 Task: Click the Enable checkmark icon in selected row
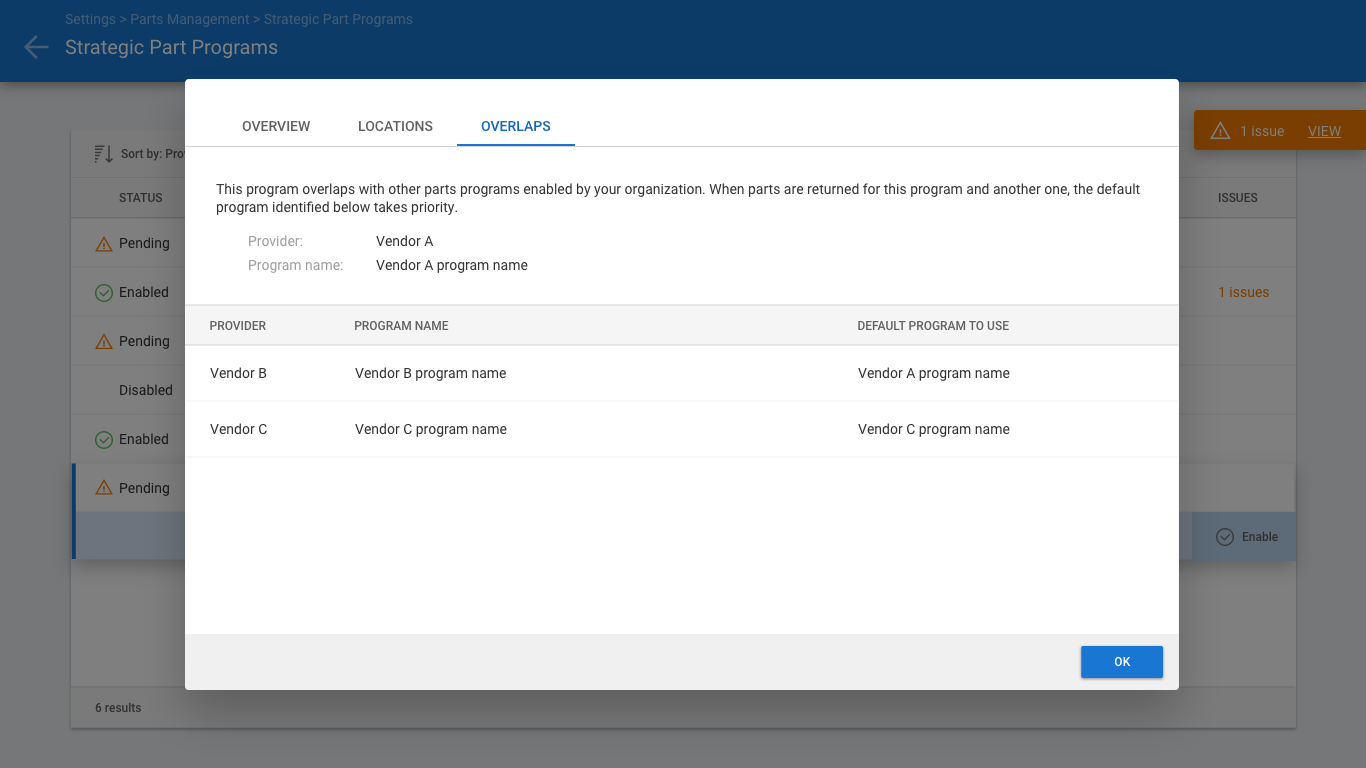click(x=1225, y=537)
